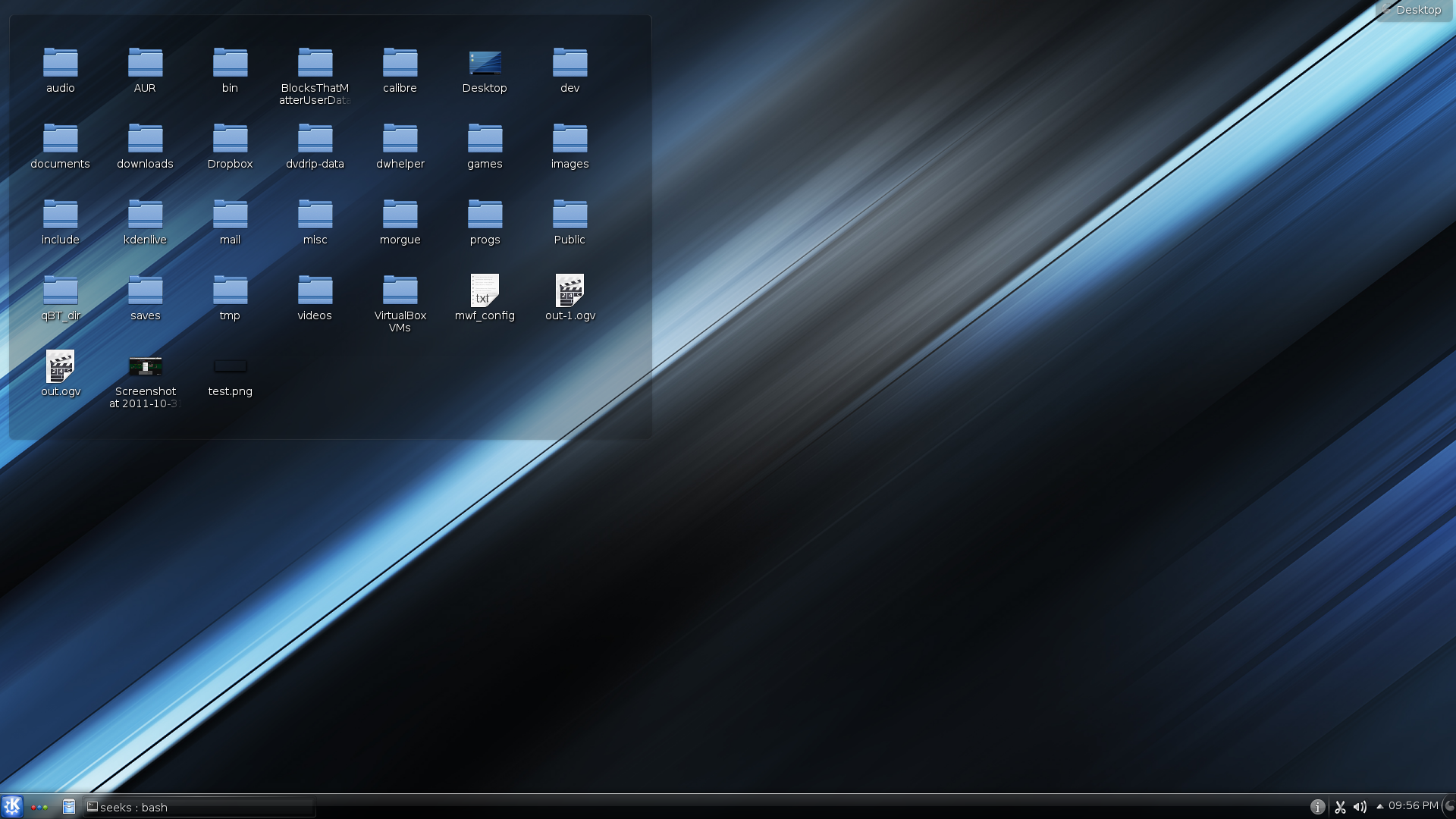Open the KDE application launcher menu
The width and height of the screenshot is (1456, 819).
pos(12,807)
